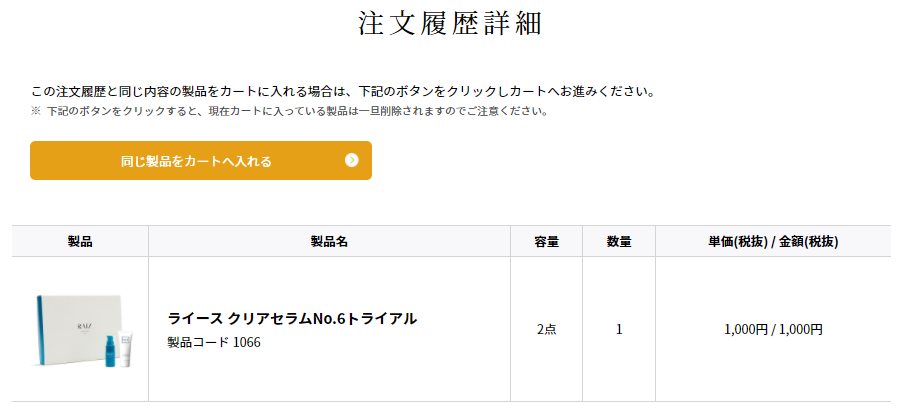Click product name ライース クリアセラムNo.6トライアル
Viewport: 905px width, 413px height.
292,318
